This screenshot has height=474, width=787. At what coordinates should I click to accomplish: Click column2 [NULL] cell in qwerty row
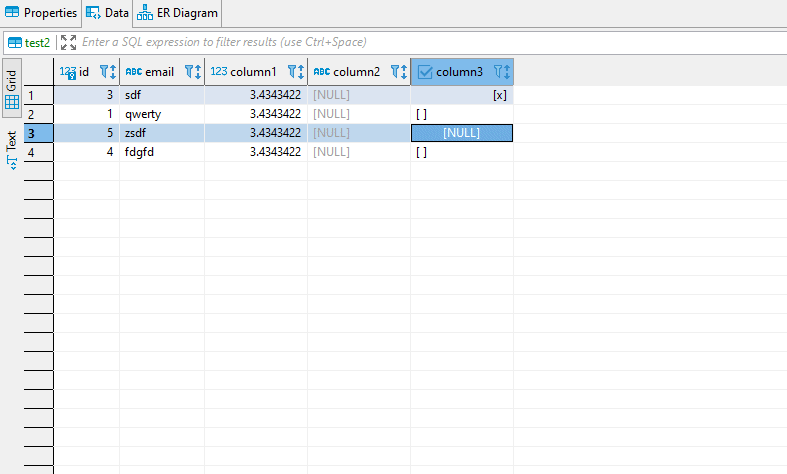[x=359, y=114]
